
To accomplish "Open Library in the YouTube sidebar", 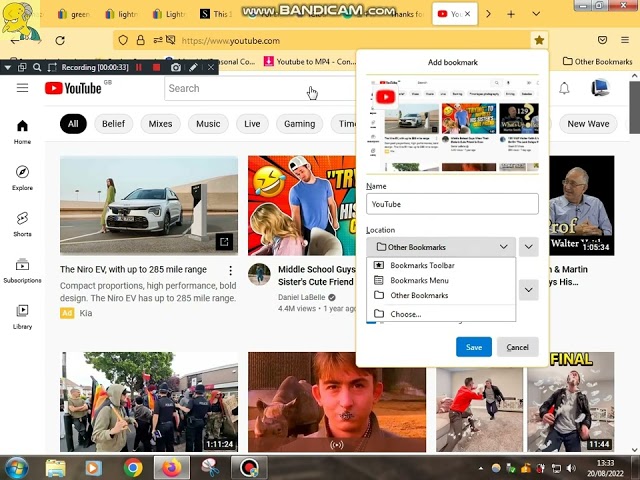I will click(22, 317).
